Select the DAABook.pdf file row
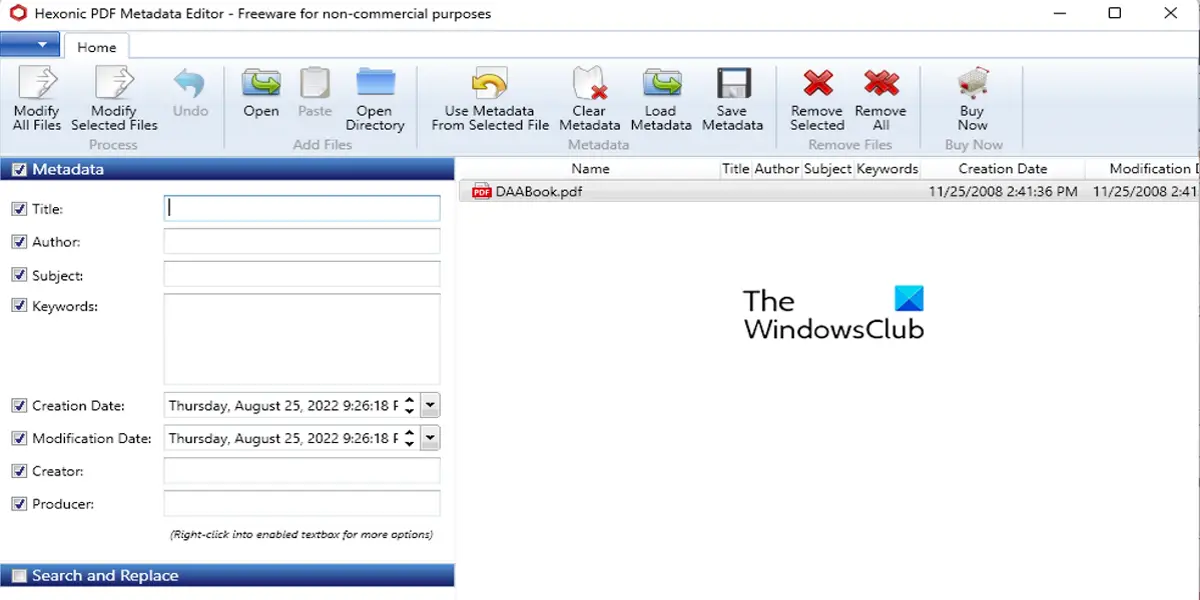1200x600 pixels. point(830,191)
